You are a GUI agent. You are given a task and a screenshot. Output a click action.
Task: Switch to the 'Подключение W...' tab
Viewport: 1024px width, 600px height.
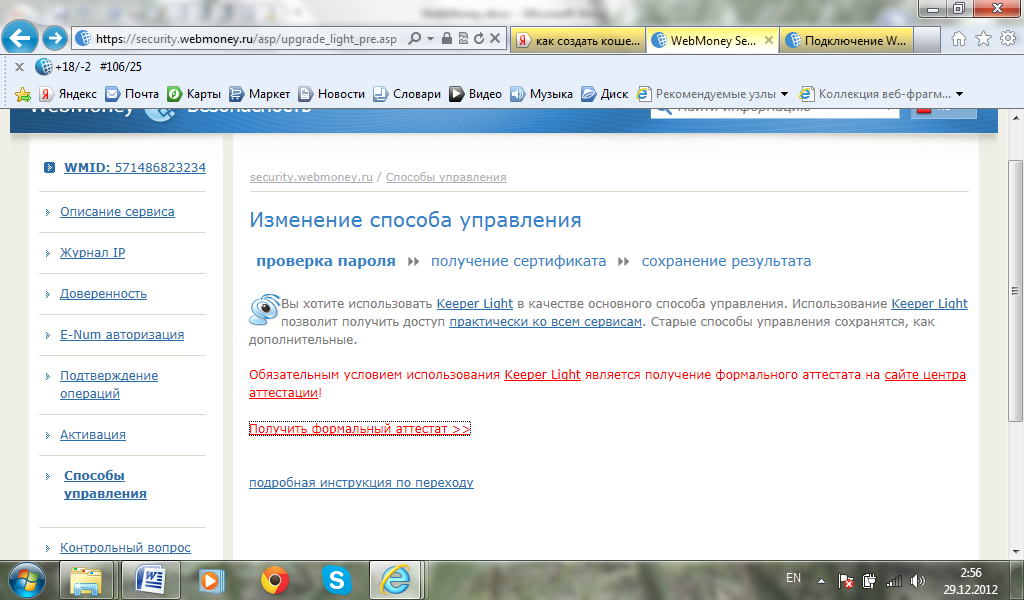tap(846, 40)
